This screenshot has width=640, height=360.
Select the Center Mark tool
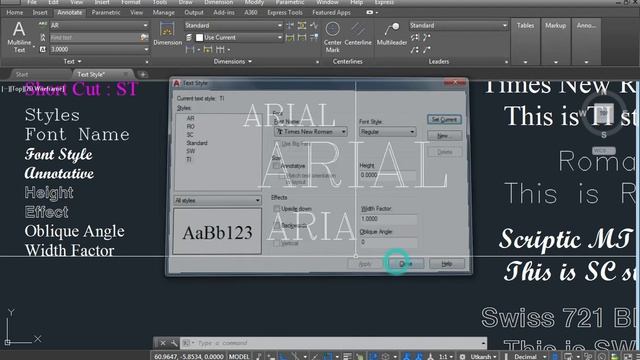click(332, 37)
